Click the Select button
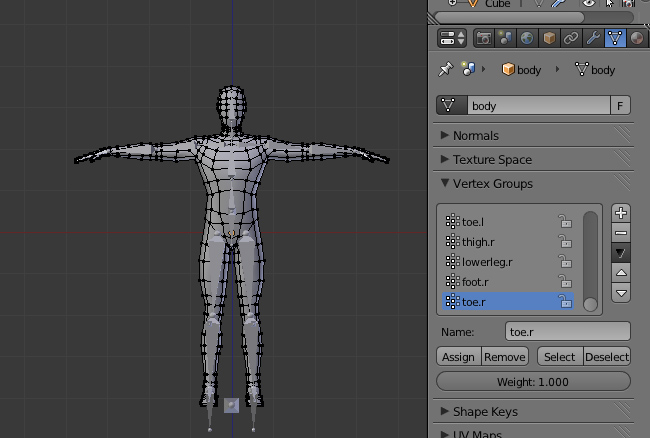The image size is (650, 438). tap(560, 356)
